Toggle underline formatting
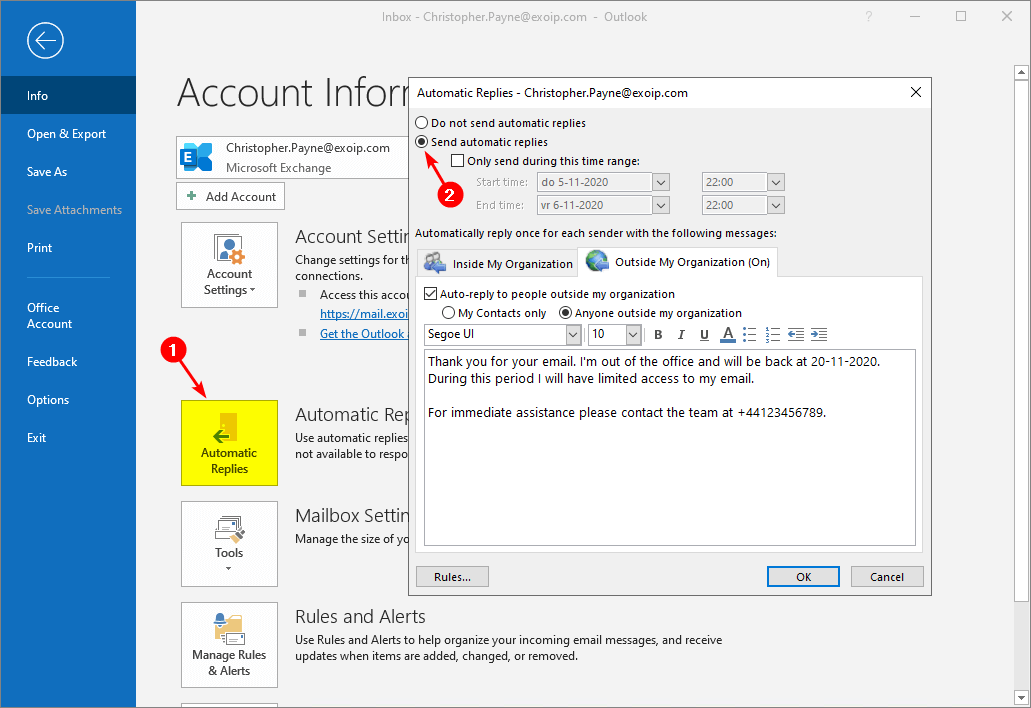This screenshot has height=708, width=1031. 704,334
